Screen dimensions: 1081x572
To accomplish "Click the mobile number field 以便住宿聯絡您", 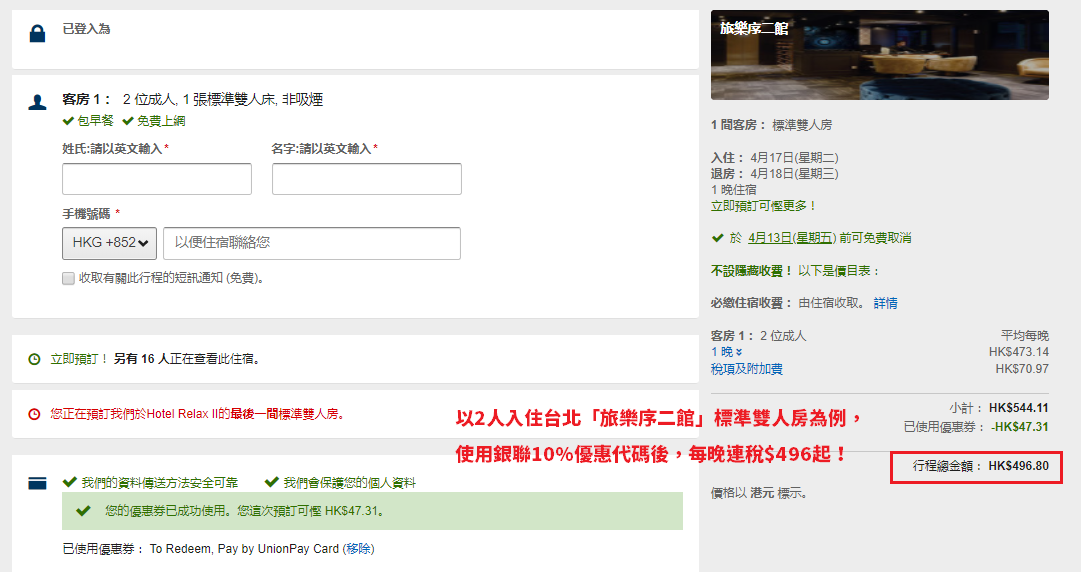I will [x=312, y=243].
